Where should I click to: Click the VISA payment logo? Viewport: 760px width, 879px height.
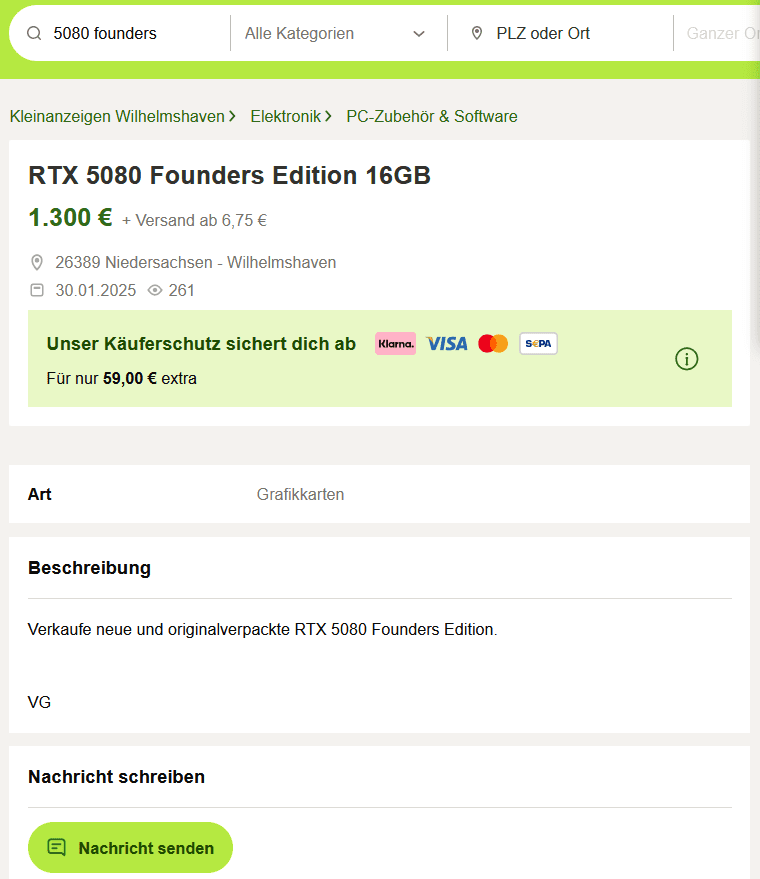click(447, 344)
